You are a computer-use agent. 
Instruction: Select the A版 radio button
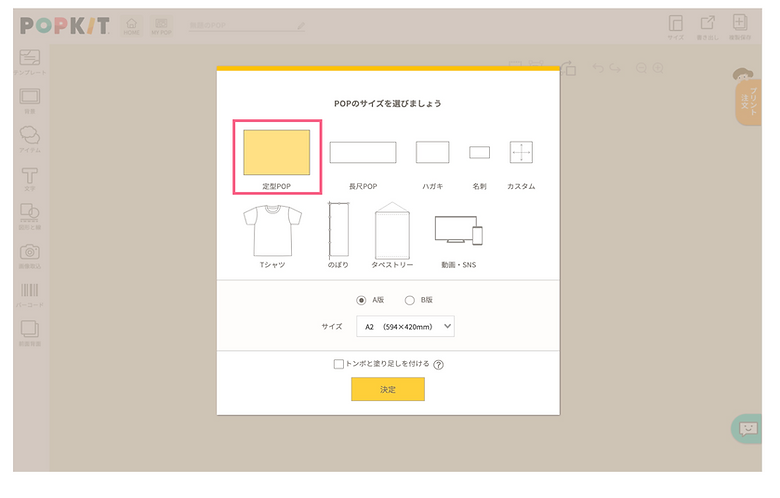click(361, 300)
